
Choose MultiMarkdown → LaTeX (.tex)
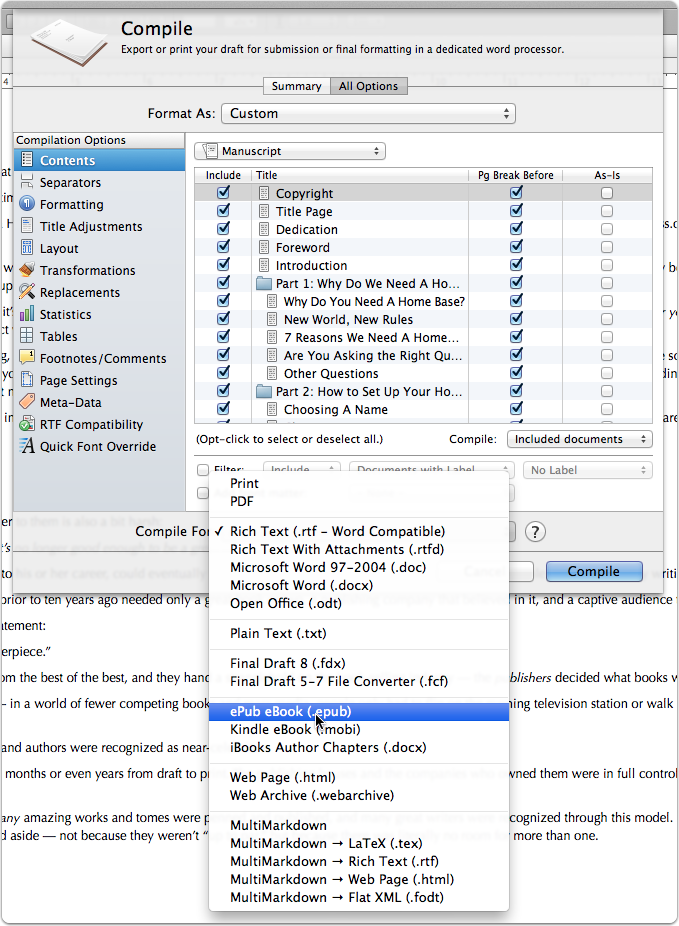pyautogui.click(x=359, y=843)
